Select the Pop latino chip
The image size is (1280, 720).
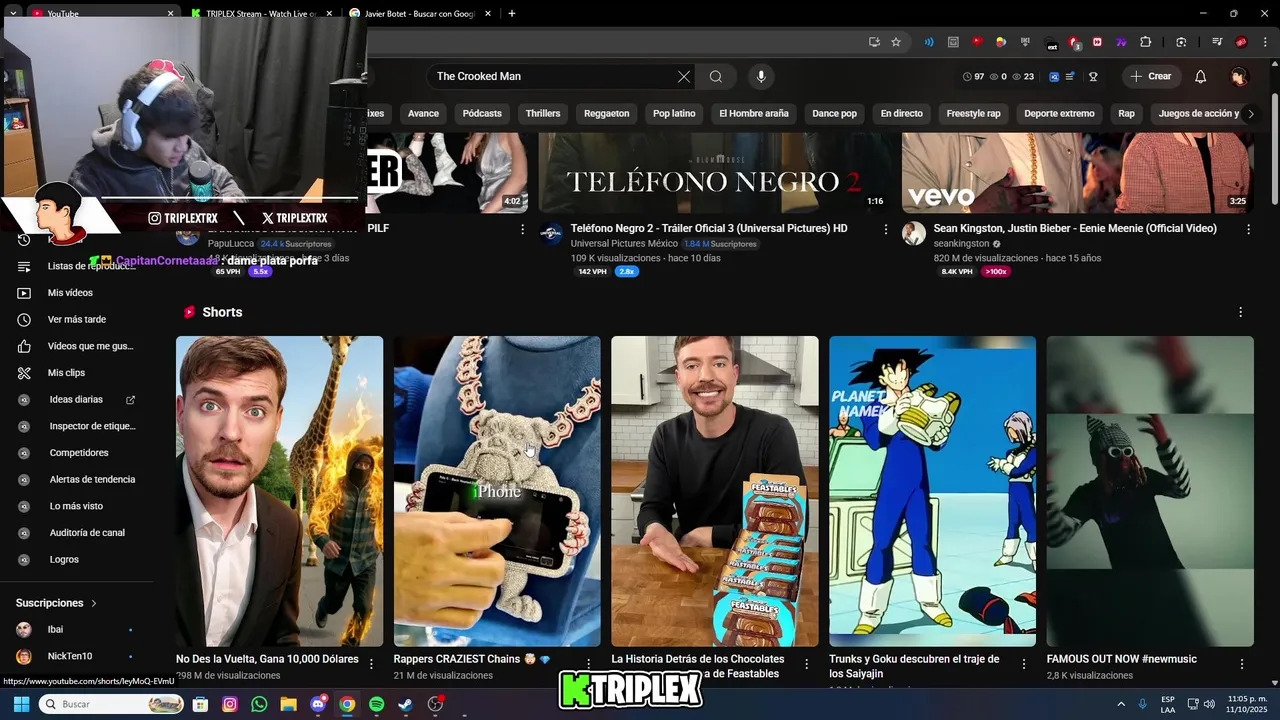click(x=674, y=113)
